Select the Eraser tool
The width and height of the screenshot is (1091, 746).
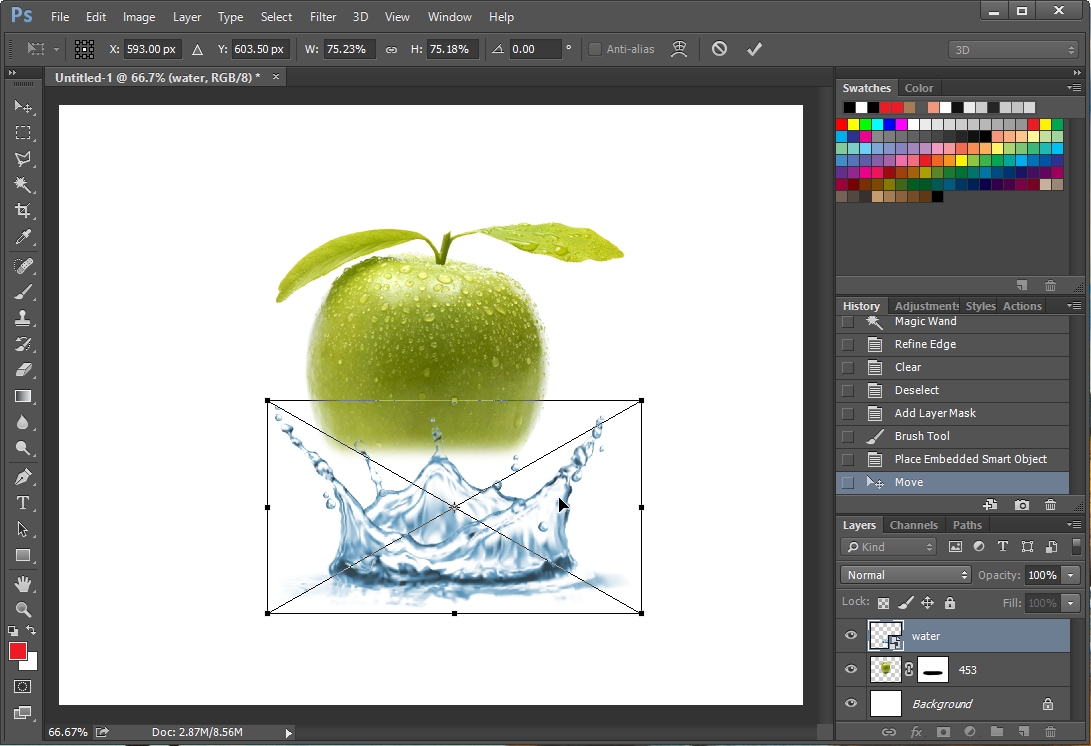(x=23, y=370)
